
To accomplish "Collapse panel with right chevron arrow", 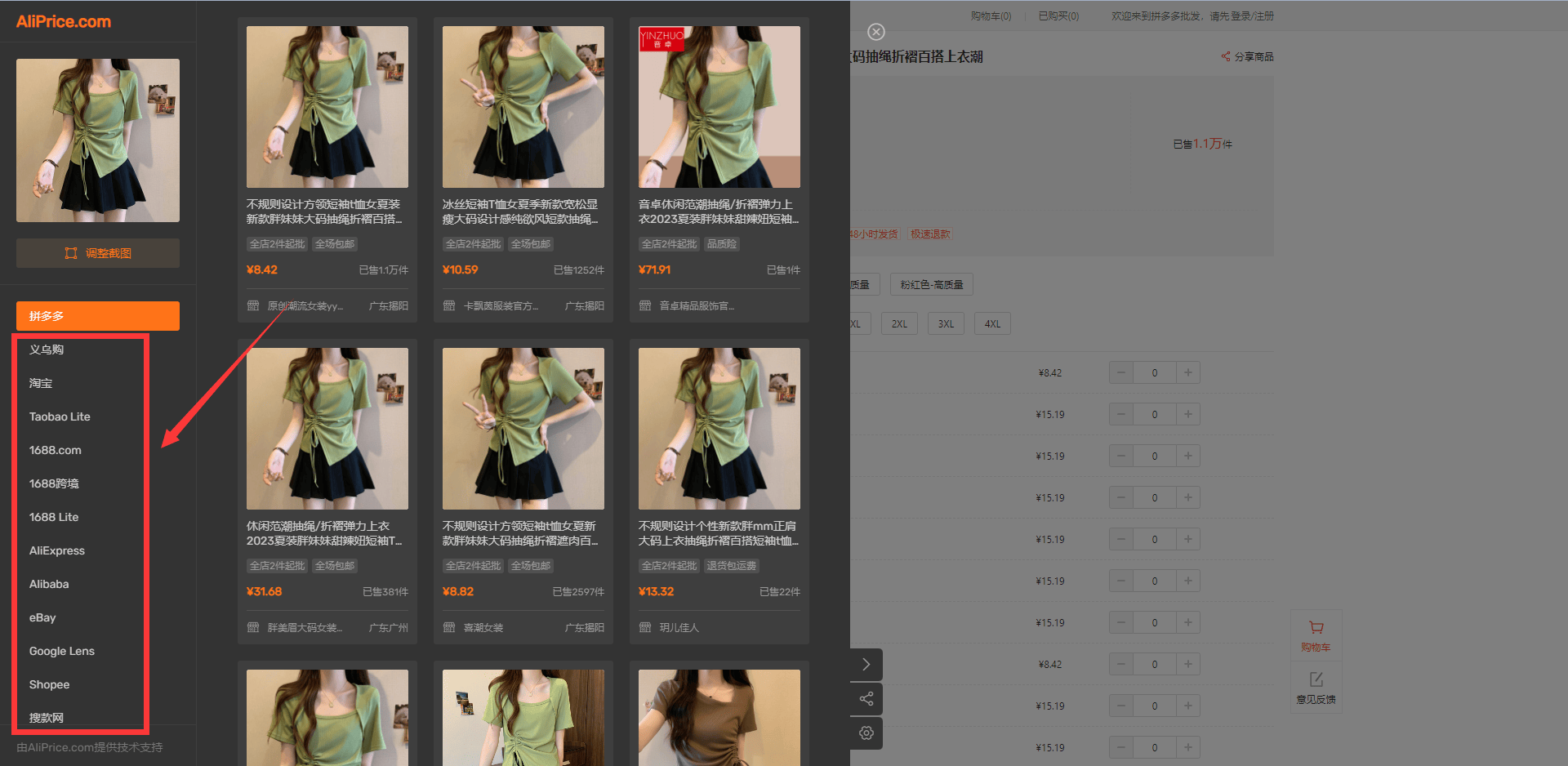I will (x=866, y=665).
